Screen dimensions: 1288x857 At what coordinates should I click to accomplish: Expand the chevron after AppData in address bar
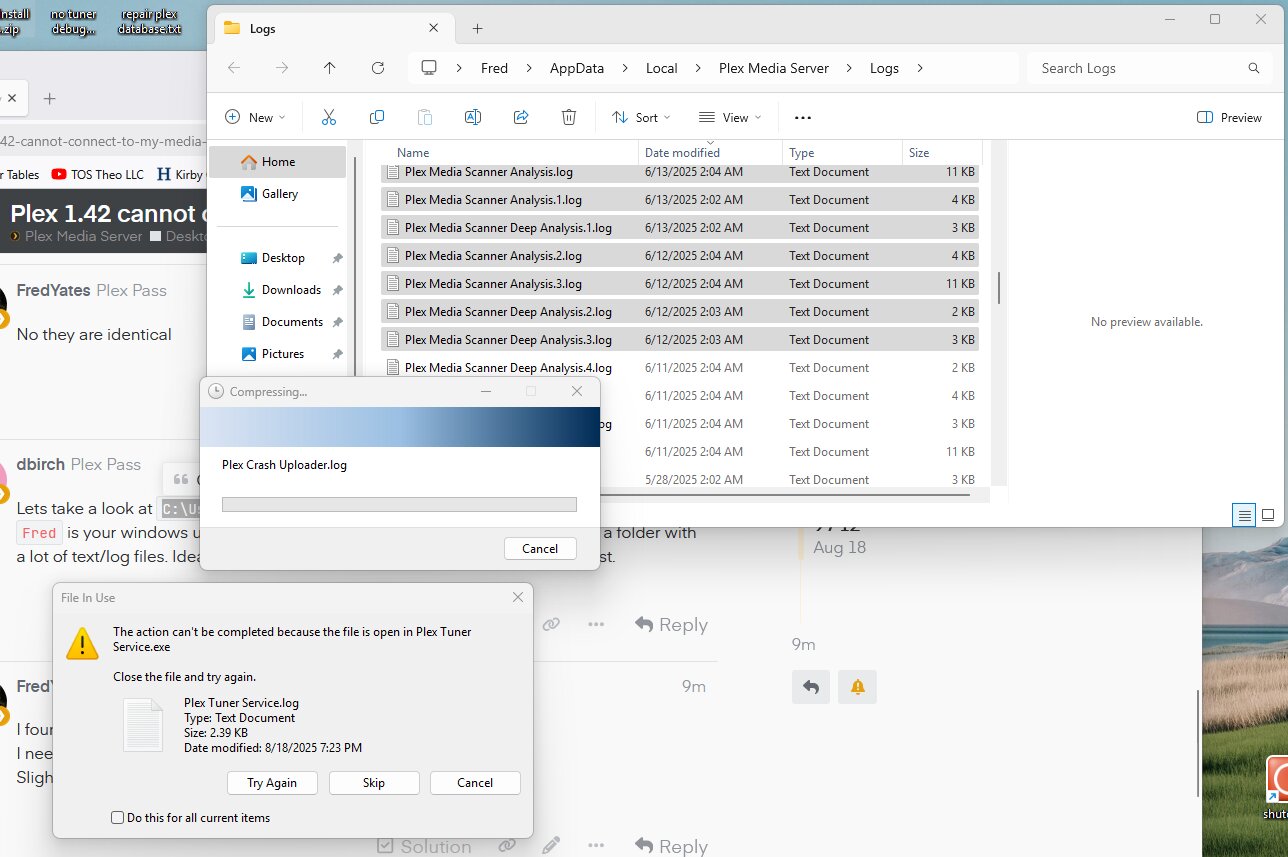[625, 68]
